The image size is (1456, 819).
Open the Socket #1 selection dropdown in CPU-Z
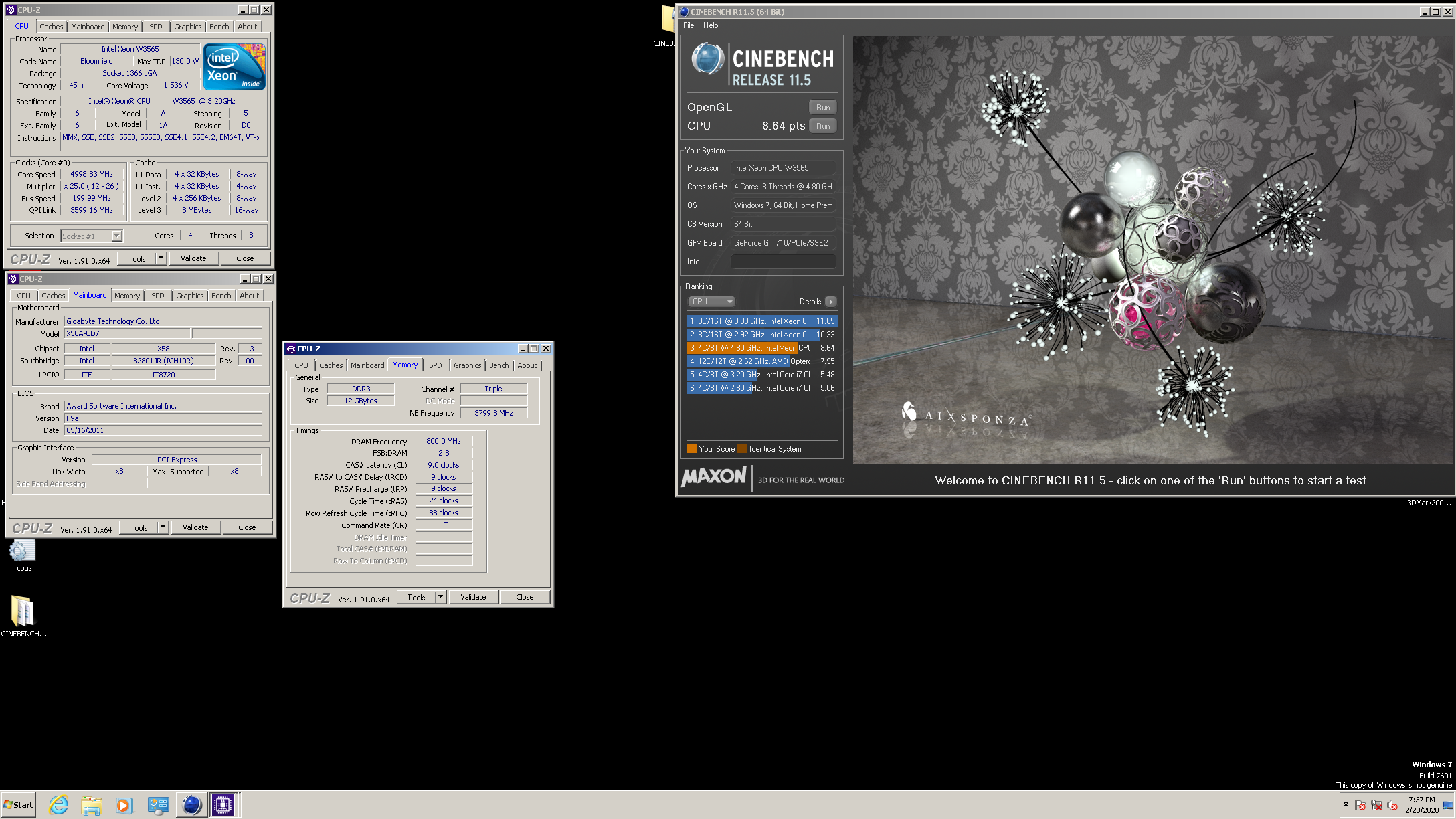(92, 236)
